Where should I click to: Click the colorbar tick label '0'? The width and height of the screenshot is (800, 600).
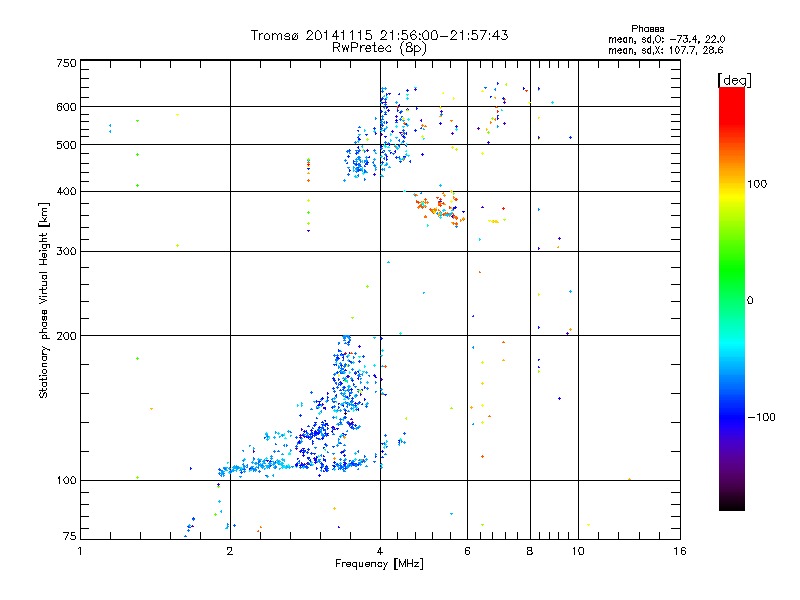coord(749,301)
